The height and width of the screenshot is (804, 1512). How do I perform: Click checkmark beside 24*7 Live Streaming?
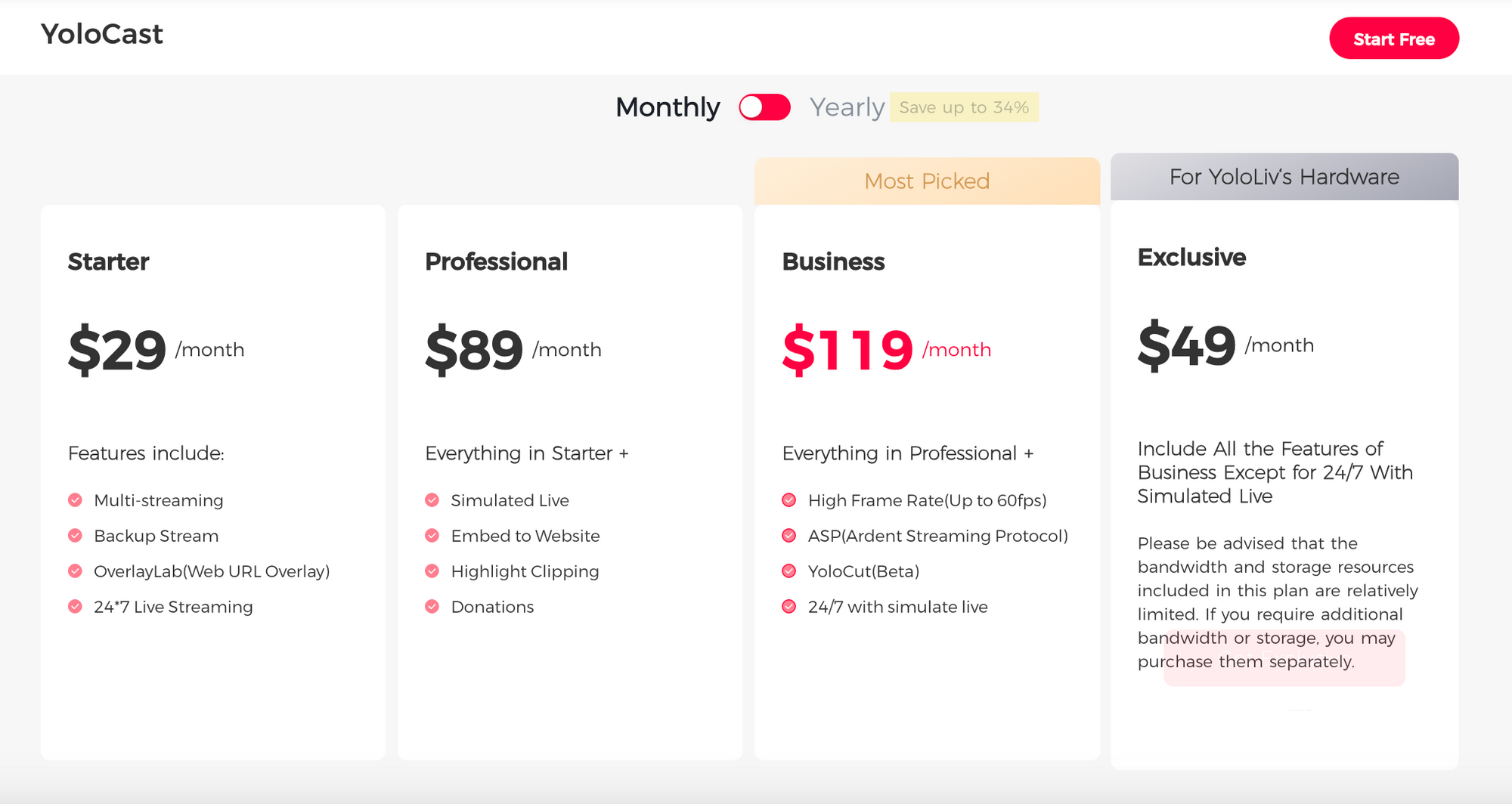[75, 607]
